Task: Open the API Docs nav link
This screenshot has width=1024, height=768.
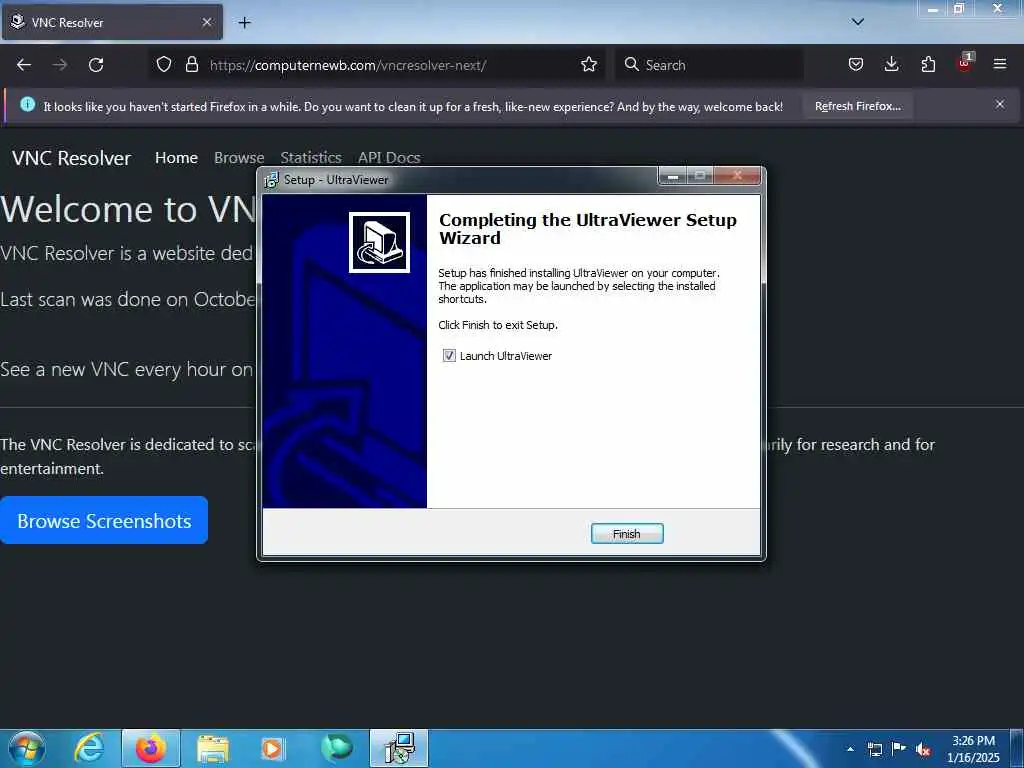Action: pos(389,157)
